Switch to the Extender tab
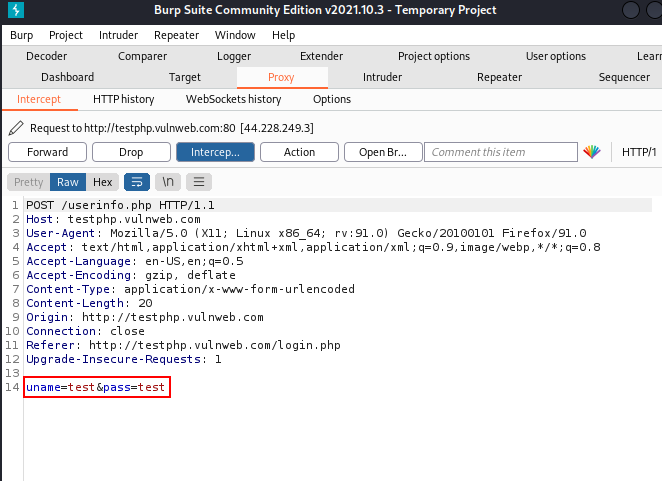Viewport: 662px width, 481px height. [321, 56]
